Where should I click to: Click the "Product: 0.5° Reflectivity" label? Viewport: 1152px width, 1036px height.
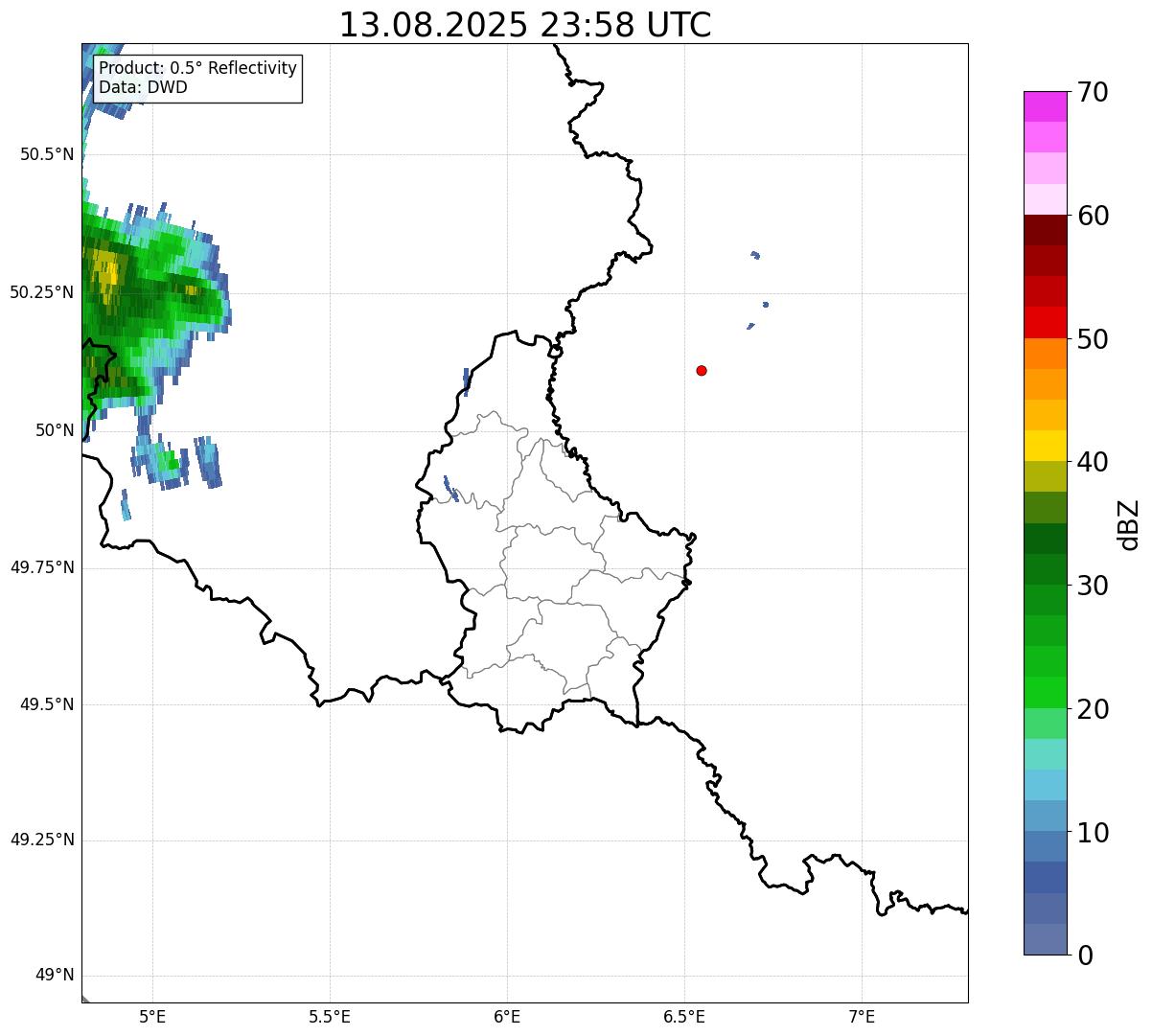pyautogui.click(x=197, y=69)
